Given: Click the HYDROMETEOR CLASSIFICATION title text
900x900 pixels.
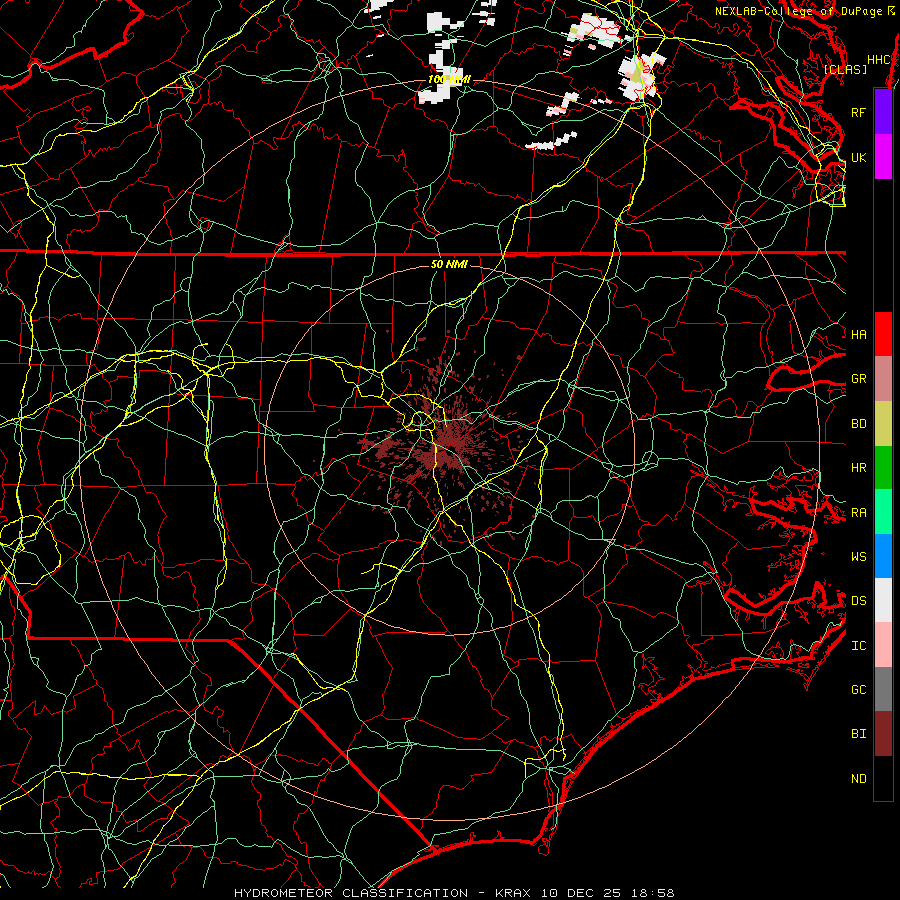Looking at the screenshot, I should [351, 893].
